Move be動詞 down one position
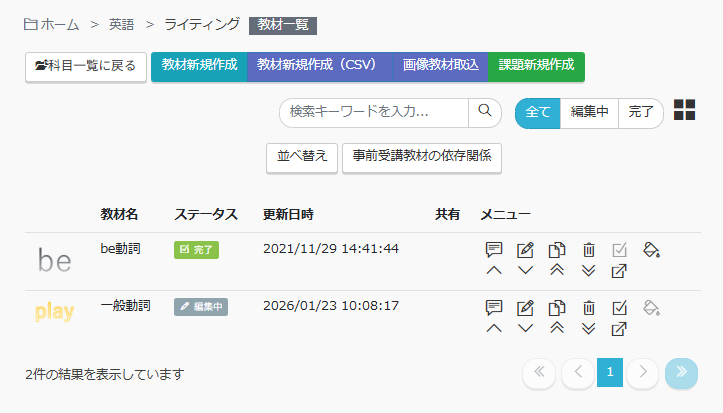Screen dimensions: 723x413 525,271
